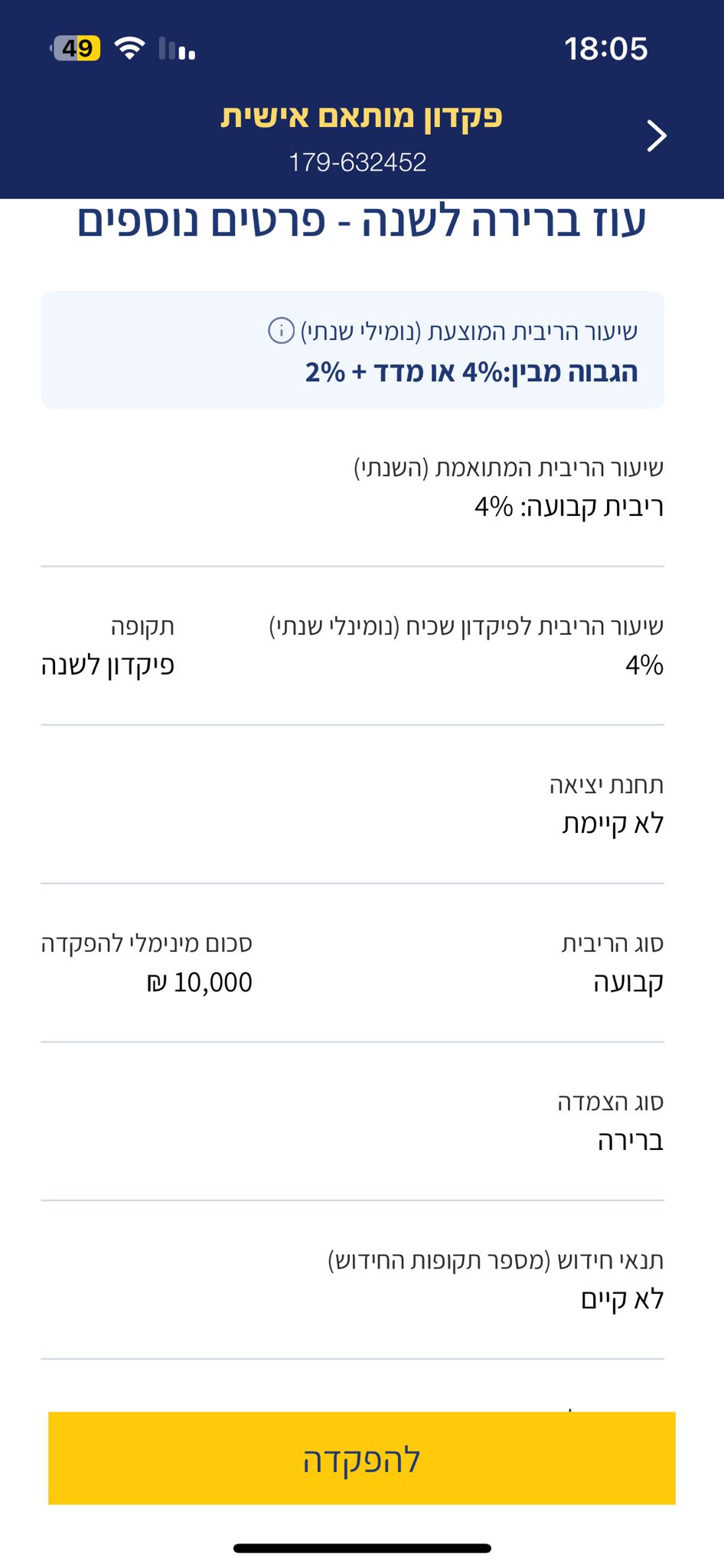Screen dimensions: 724x1568
Task: Select the highlighted offered interest rate box
Action: coord(352,350)
